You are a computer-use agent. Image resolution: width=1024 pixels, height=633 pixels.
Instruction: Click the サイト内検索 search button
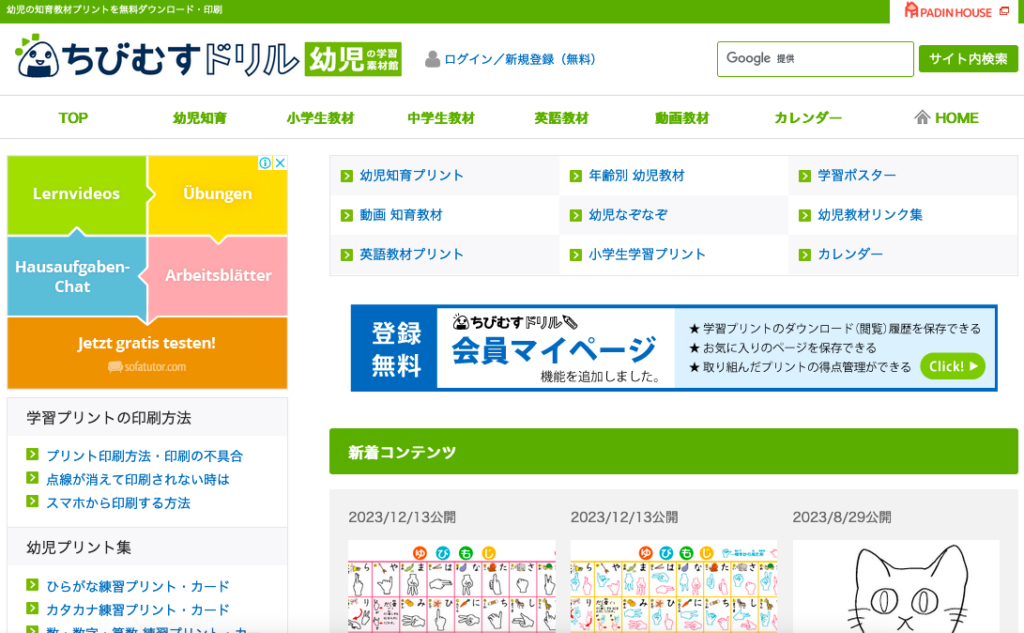[x=968, y=59]
